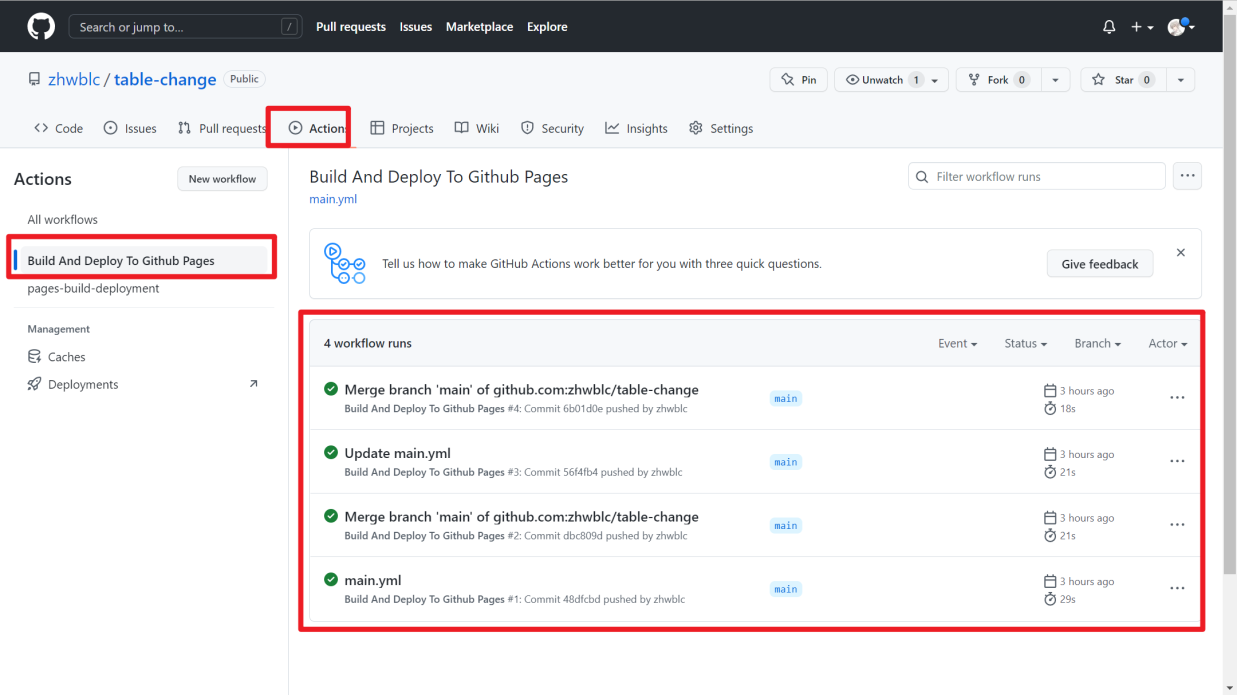Viewport: 1237px width, 695px height.
Task: Switch to the Insights tab
Action: [637, 128]
